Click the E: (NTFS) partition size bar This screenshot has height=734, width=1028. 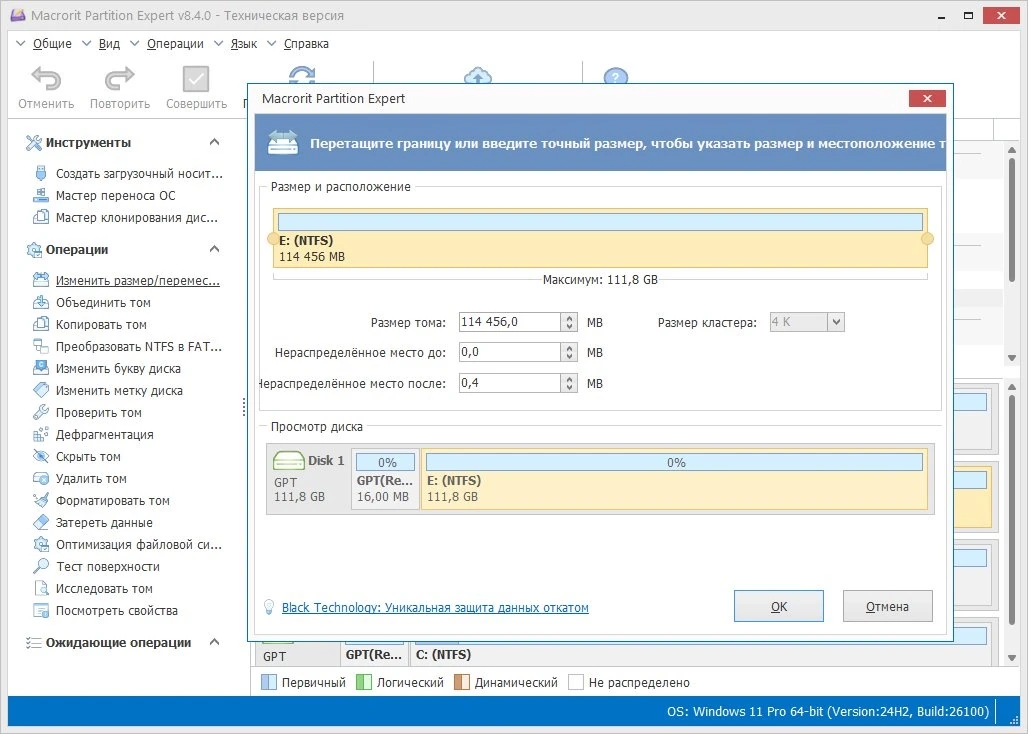pos(600,222)
